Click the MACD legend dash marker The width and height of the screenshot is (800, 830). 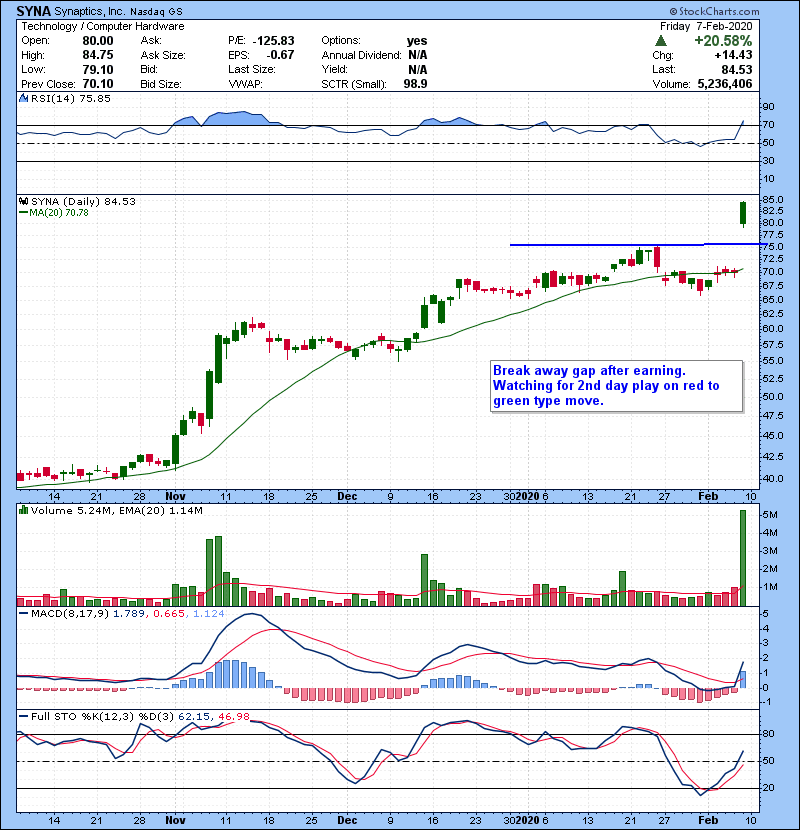tap(23, 614)
